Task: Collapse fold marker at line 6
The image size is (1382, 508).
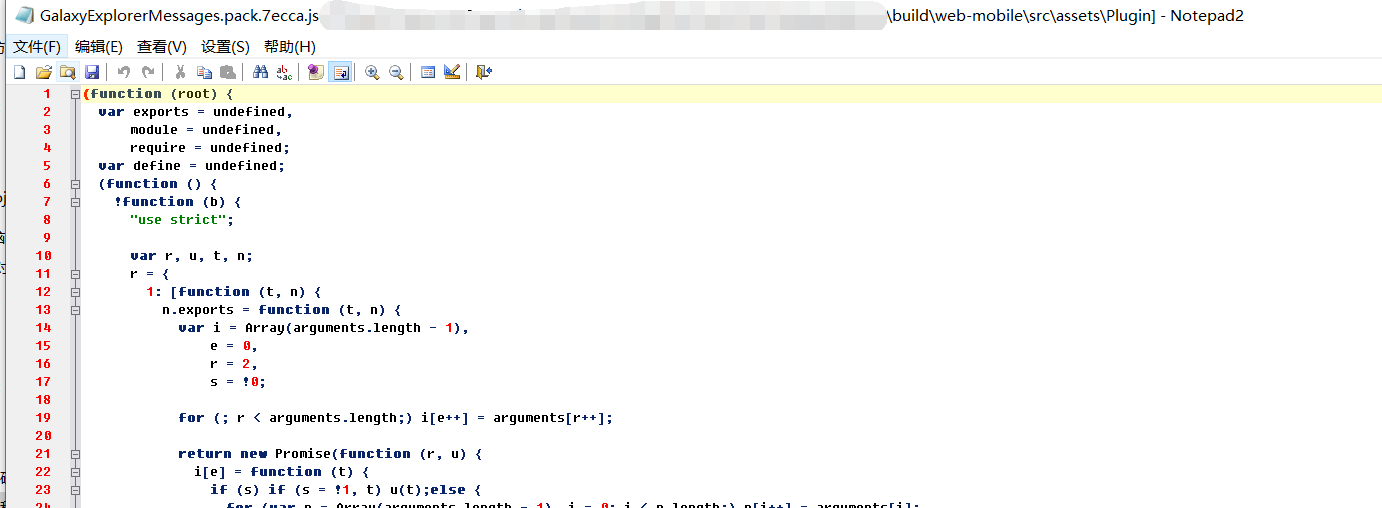Action: pos(75,184)
